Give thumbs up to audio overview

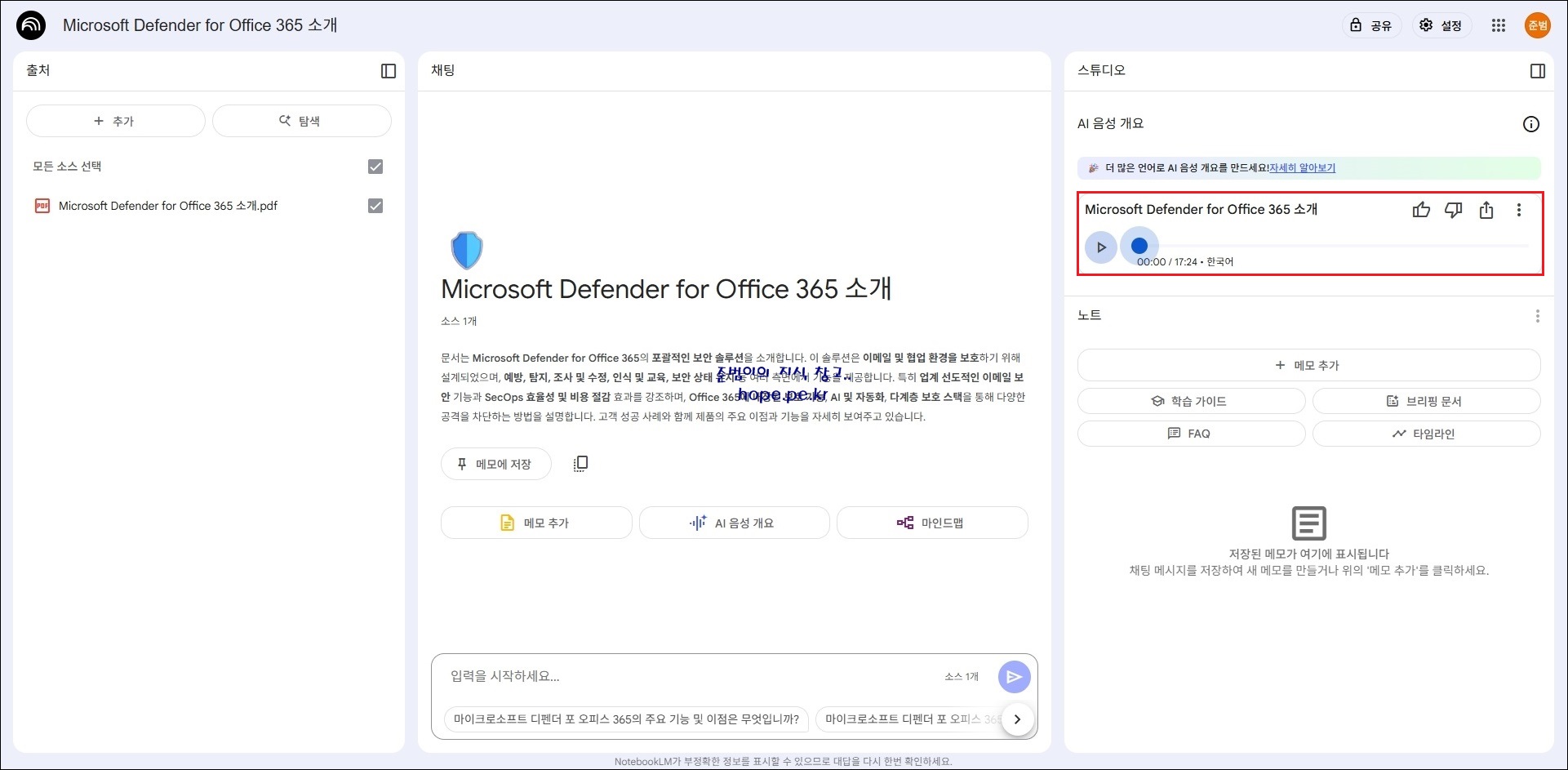(1421, 210)
